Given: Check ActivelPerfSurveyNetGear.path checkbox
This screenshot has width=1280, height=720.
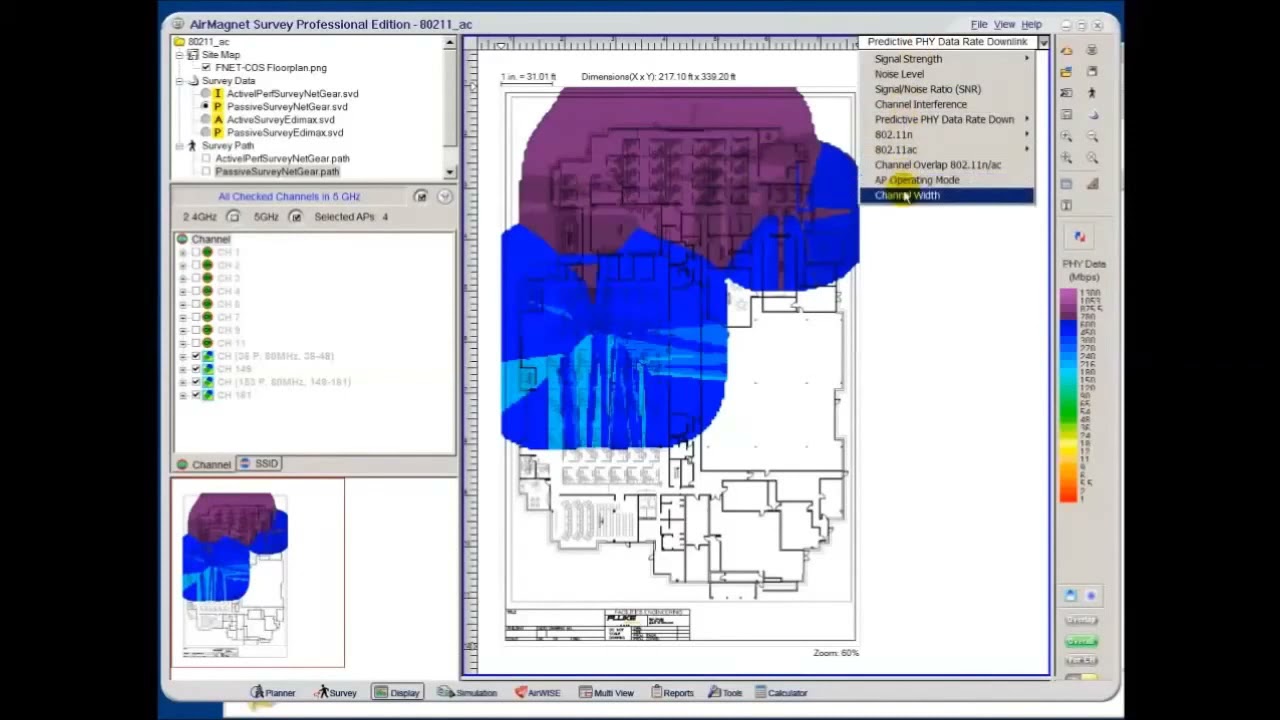Looking at the screenshot, I should click(206, 159).
